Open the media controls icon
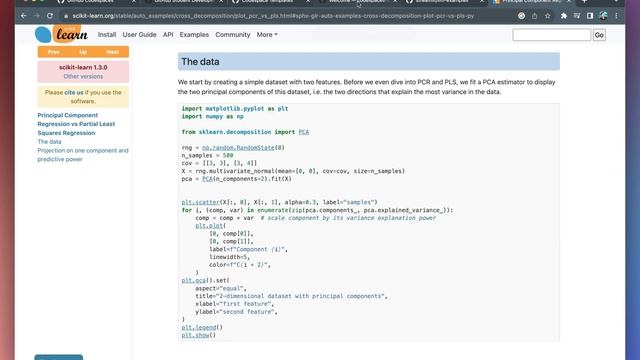 577,16
